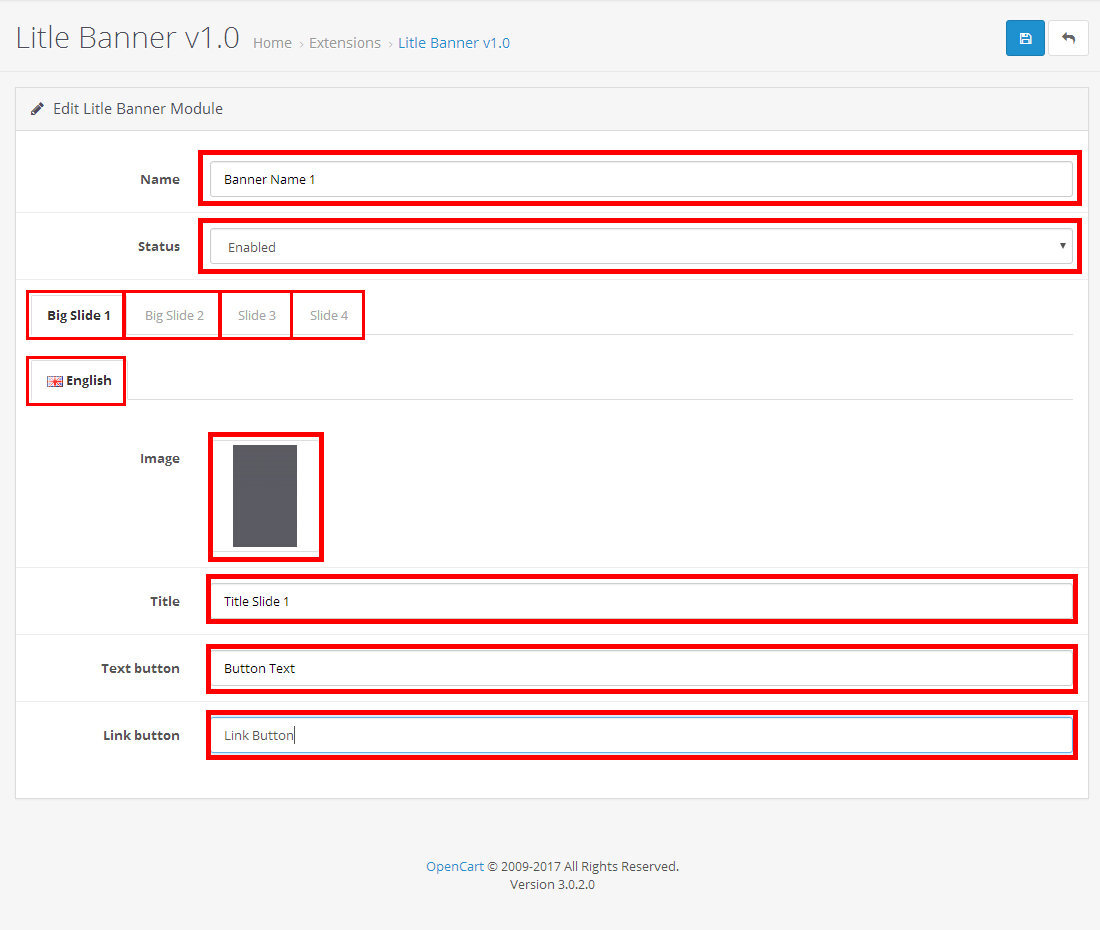Click the Litle Banner v1.0 breadcrumb
Viewport: 1100px width, 930px height.
(x=454, y=43)
